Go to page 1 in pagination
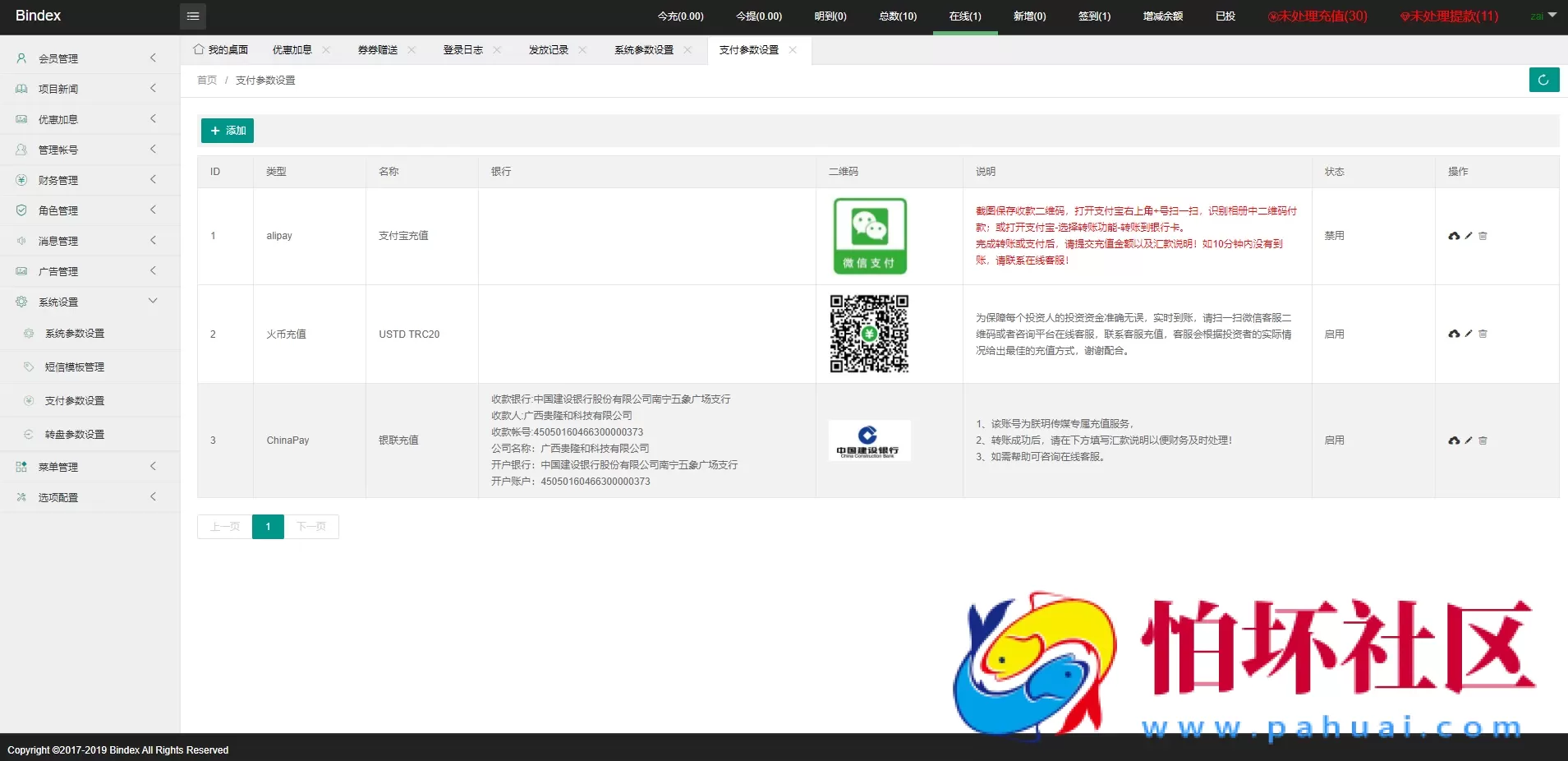1568x761 pixels. pyautogui.click(x=268, y=527)
